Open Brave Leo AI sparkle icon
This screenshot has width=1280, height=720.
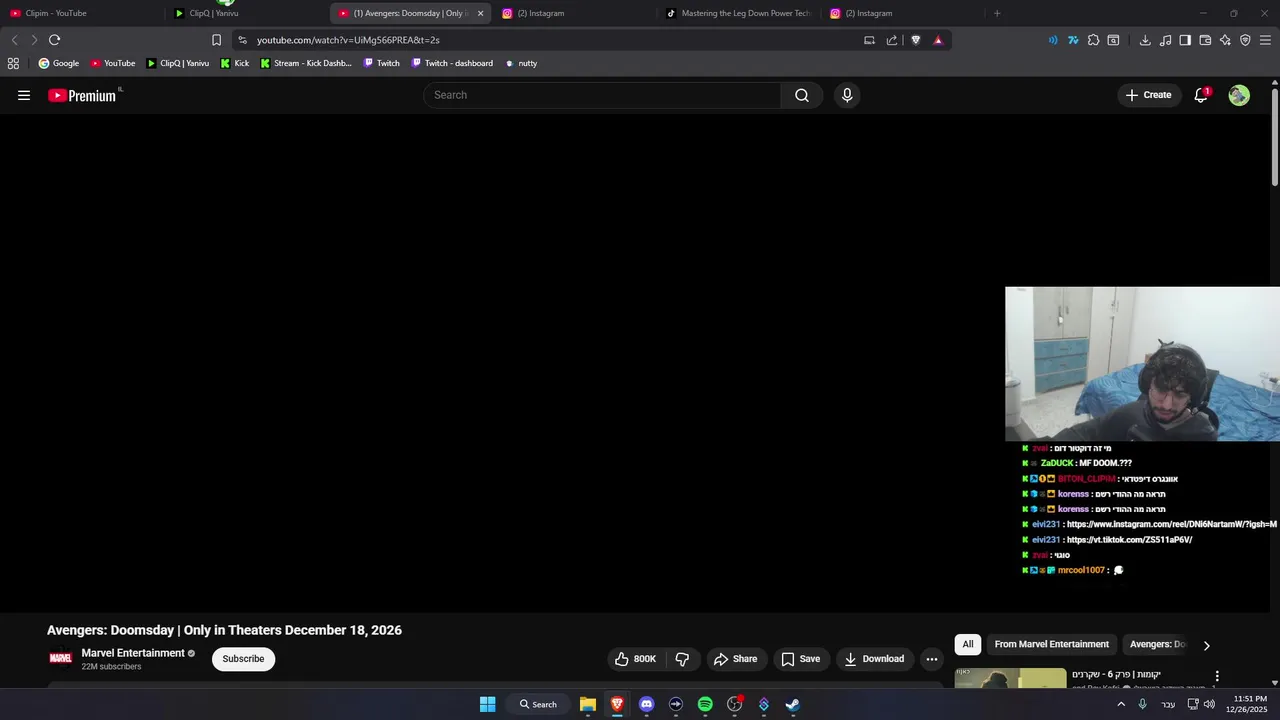[x=1225, y=40]
